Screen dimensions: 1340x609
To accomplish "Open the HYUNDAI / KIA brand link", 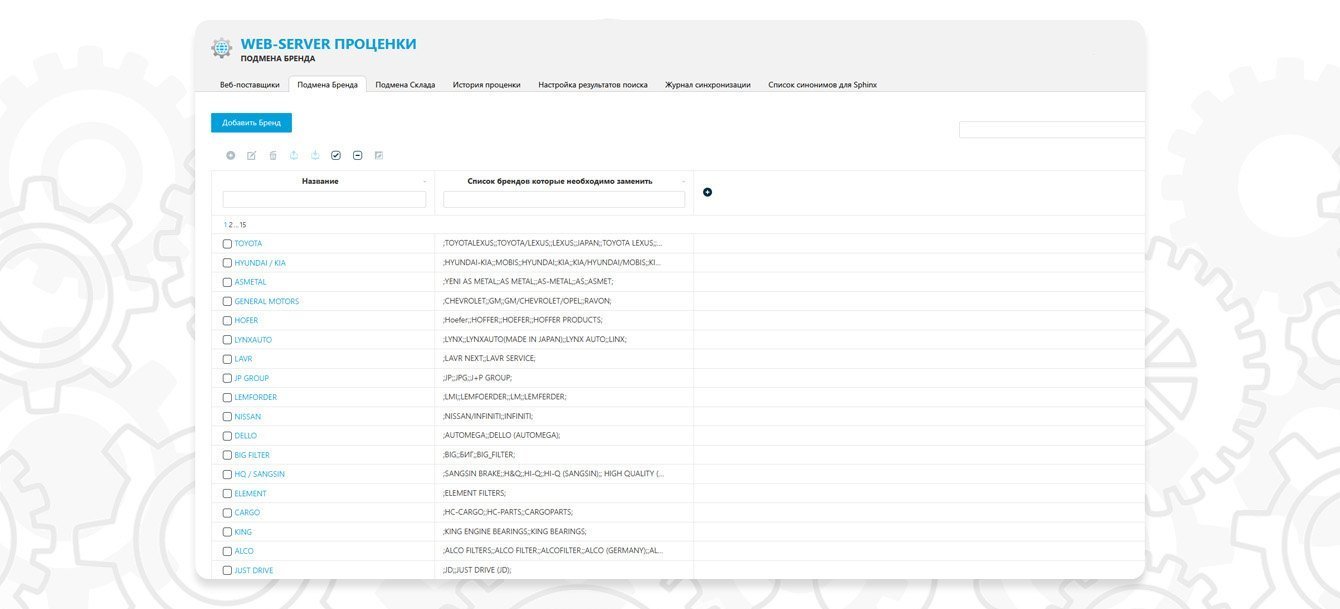I will (x=260, y=263).
